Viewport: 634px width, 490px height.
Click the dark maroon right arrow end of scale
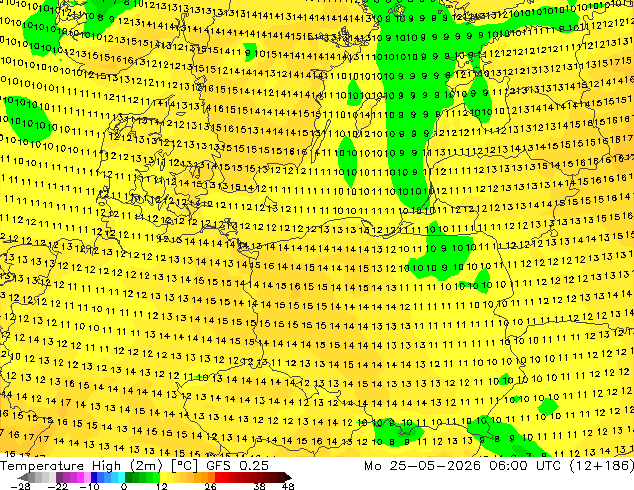pos(287,477)
